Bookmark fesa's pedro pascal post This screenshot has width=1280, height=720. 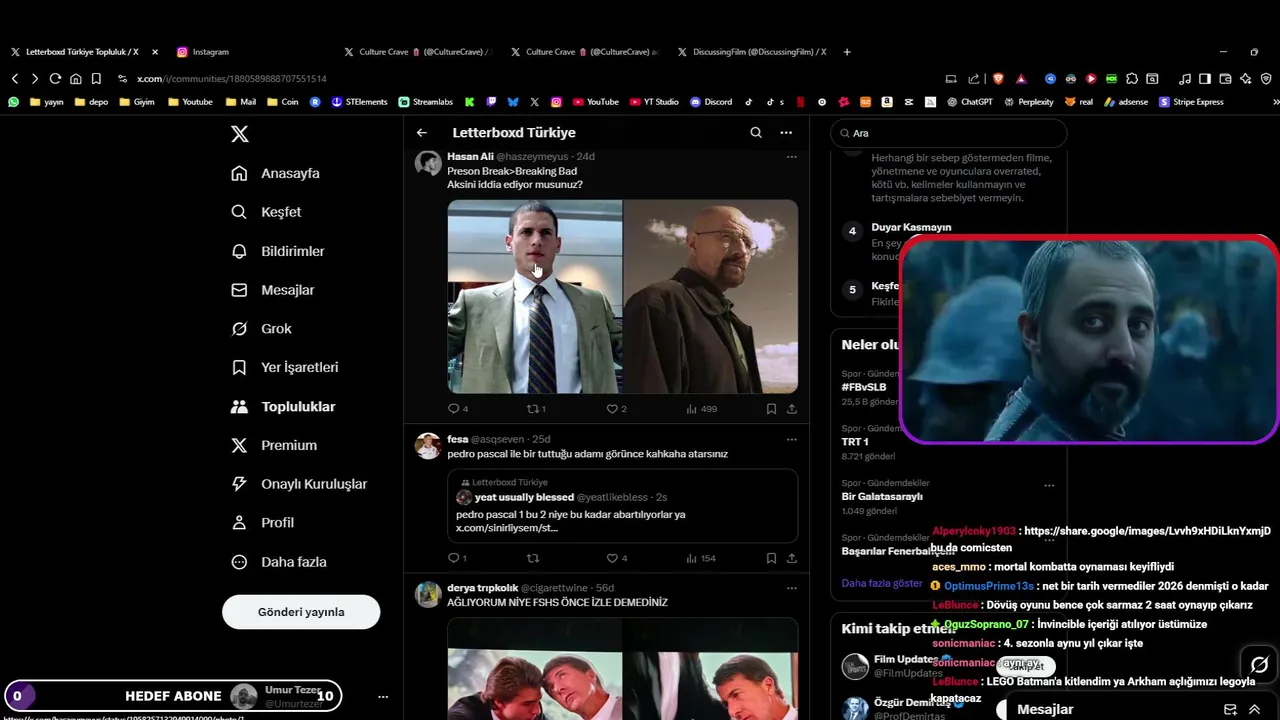click(x=771, y=558)
